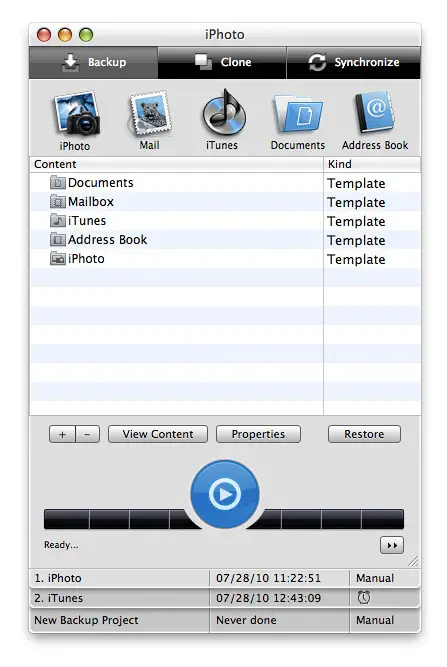Switch to the Backup tab
The height and width of the screenshot is (667, 447).
(94, 63)
